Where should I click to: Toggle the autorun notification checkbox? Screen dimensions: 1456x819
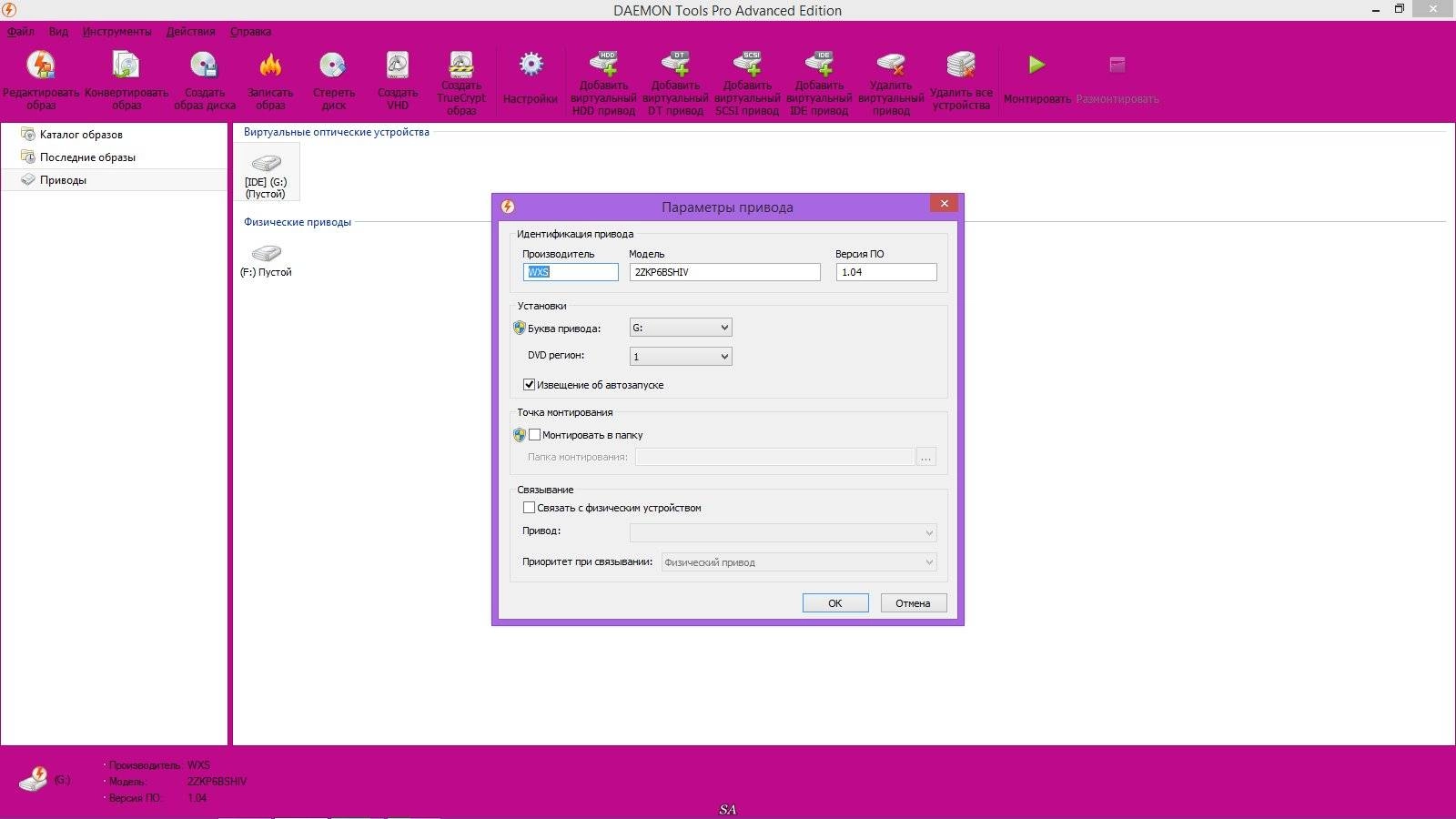coord(529,384)
